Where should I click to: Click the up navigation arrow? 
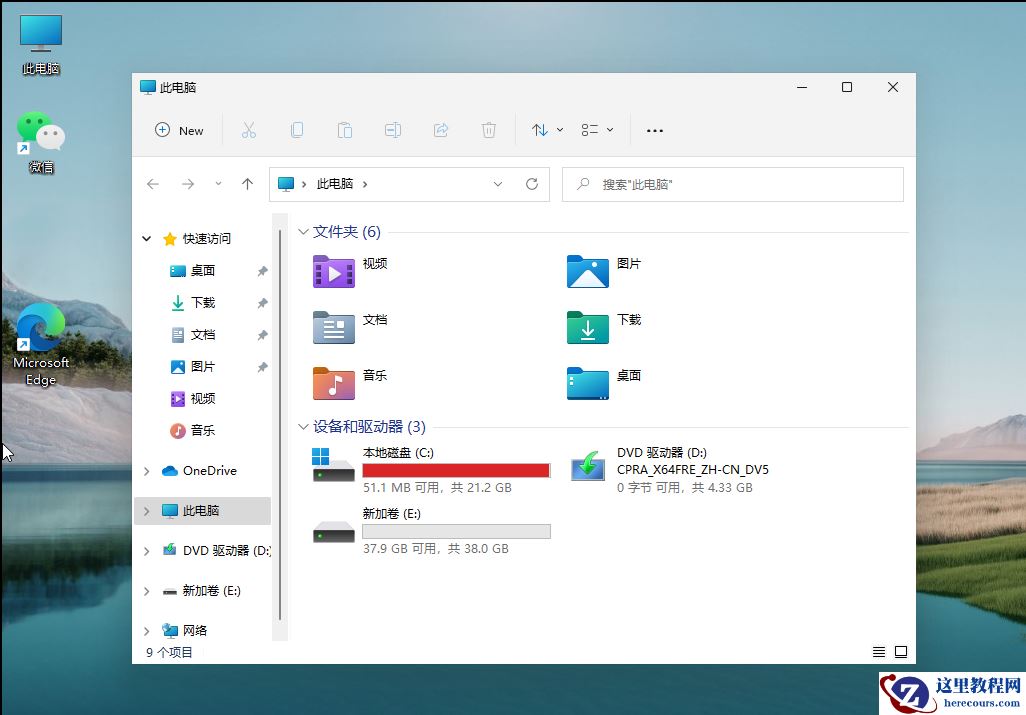tap(248, 184)
